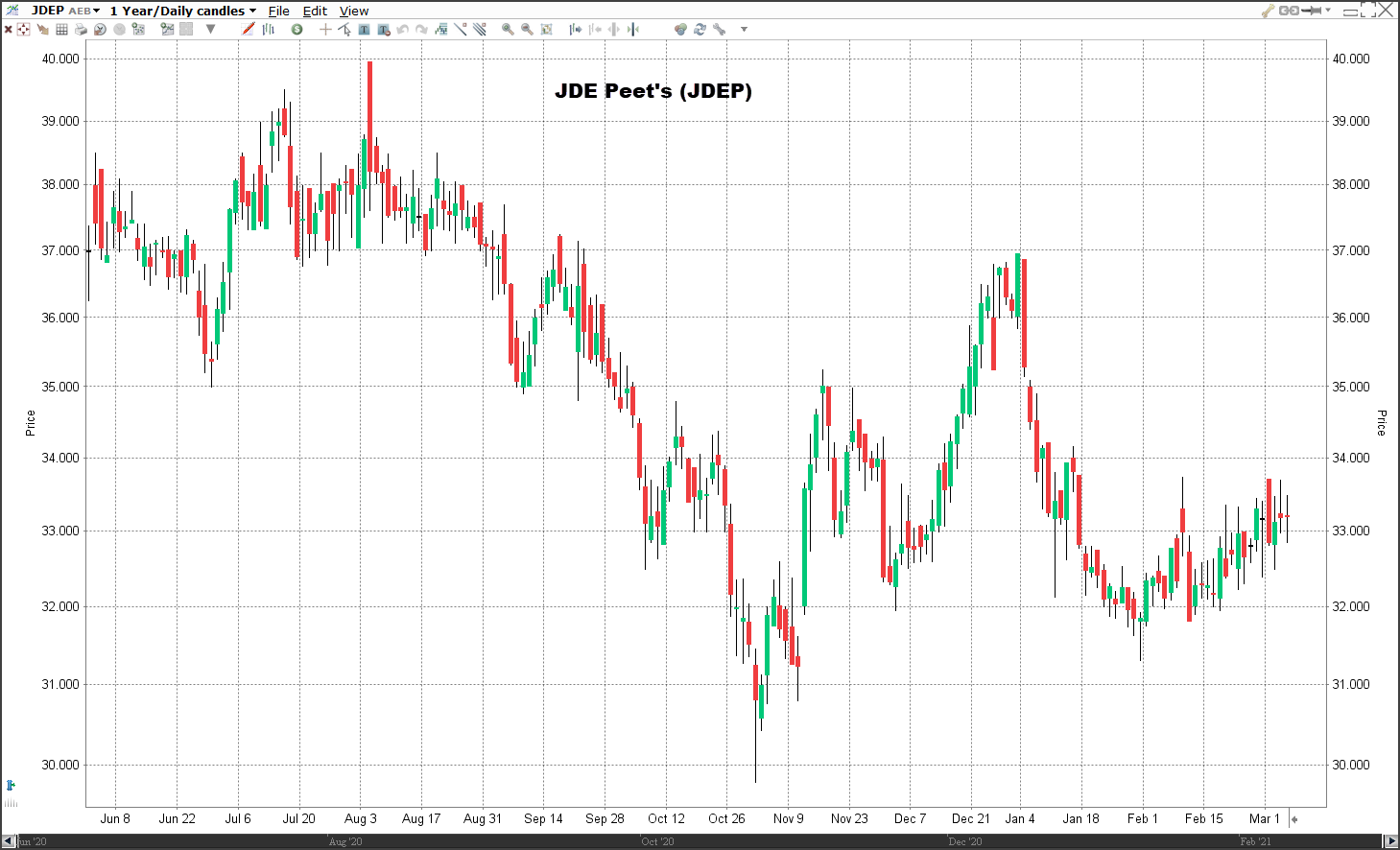Open the View menu
Screen dimensions: 1400x850
(354, 11)
